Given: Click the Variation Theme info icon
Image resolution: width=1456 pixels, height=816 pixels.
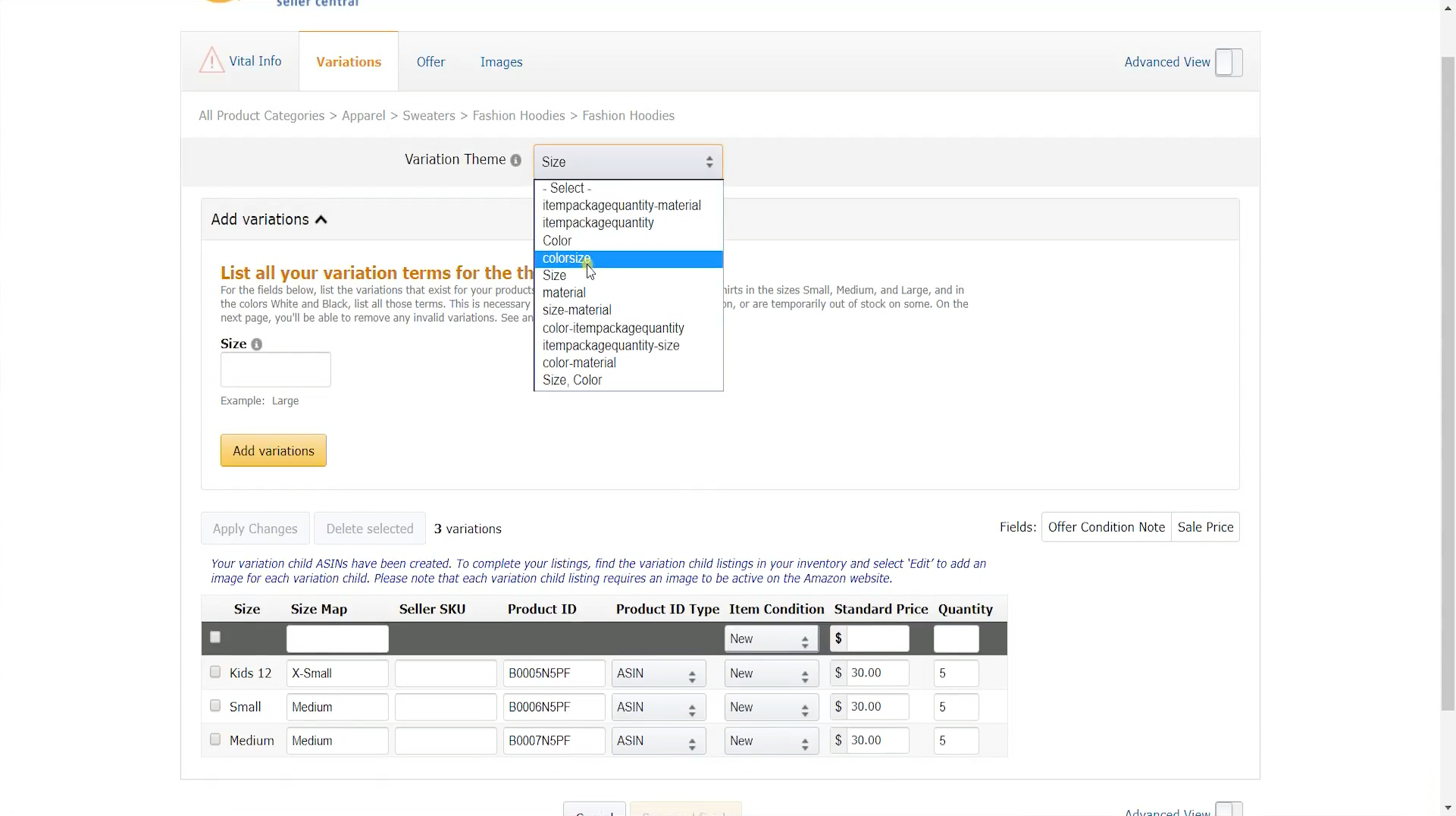Looking at the screenshot, I should 515,160.
